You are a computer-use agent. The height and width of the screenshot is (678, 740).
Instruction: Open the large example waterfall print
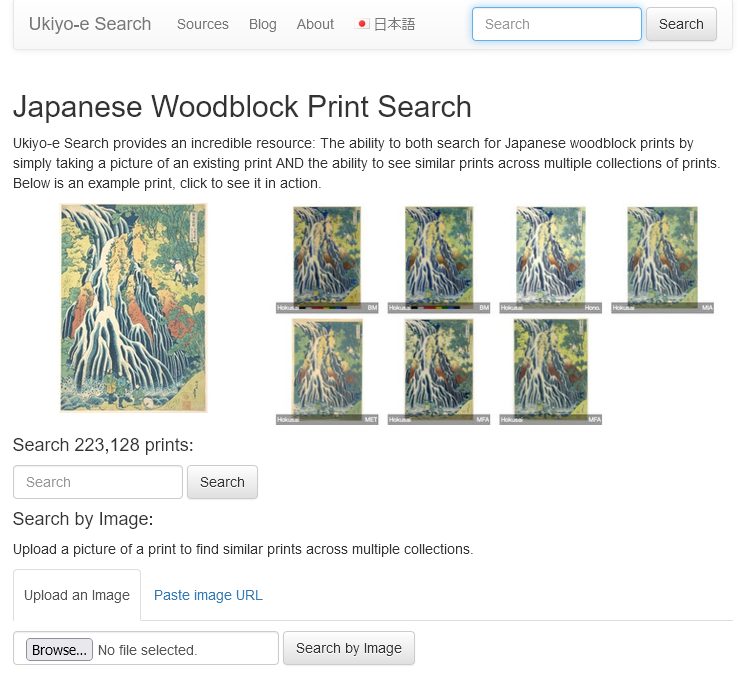133,308
